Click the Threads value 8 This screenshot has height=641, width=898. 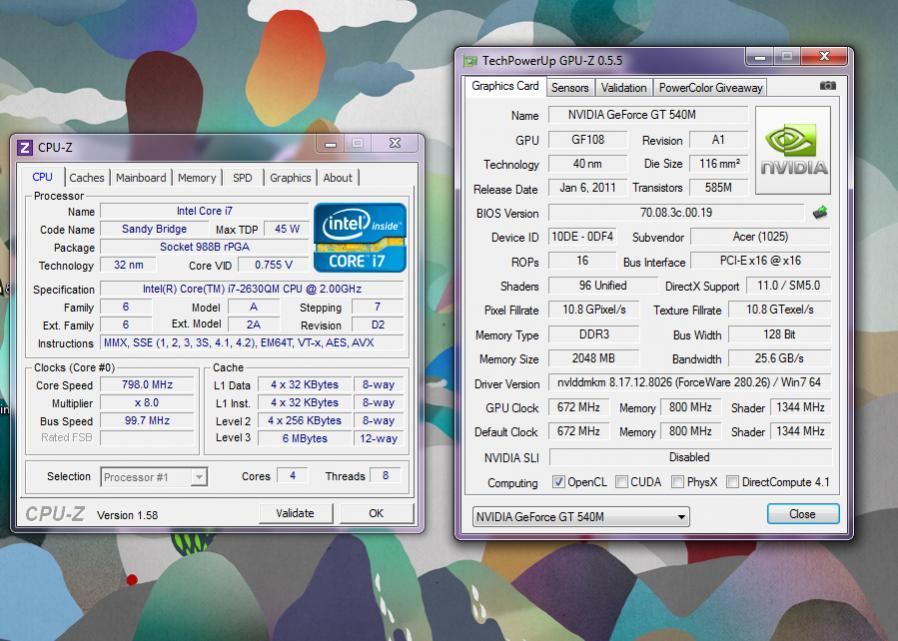click(x=385, y=475)
